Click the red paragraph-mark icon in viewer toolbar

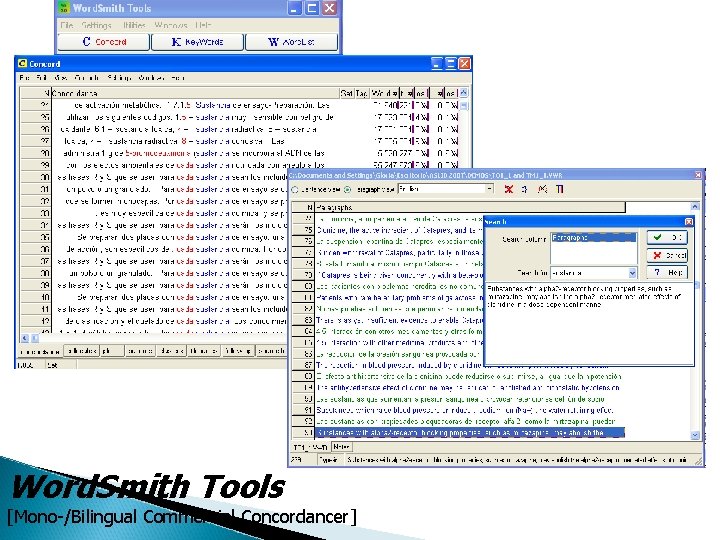click(x=560, y=189)
